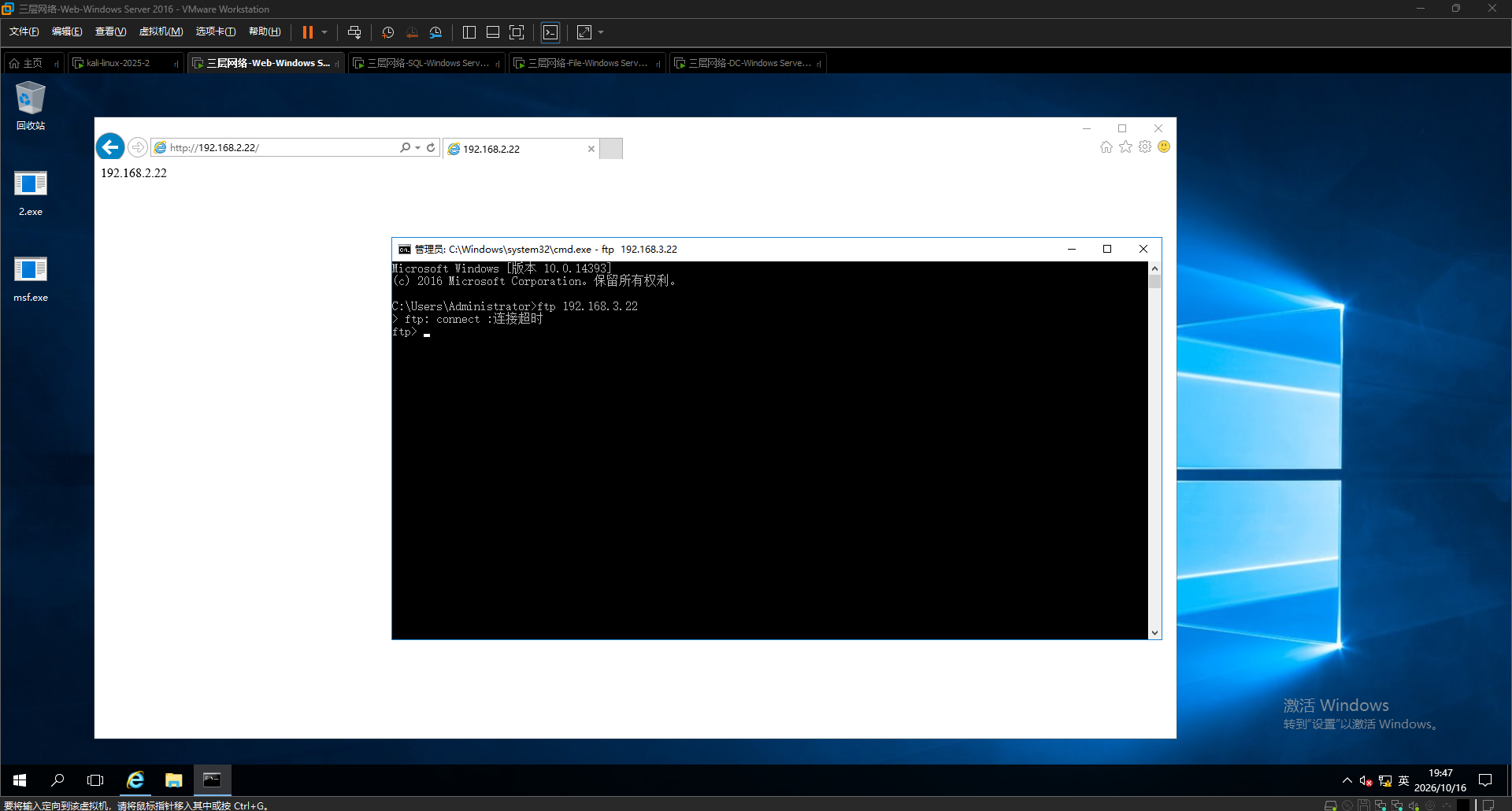Open the action center notification icon
This screenshot has height=811, width=1512.
[x=1485, y=780]
